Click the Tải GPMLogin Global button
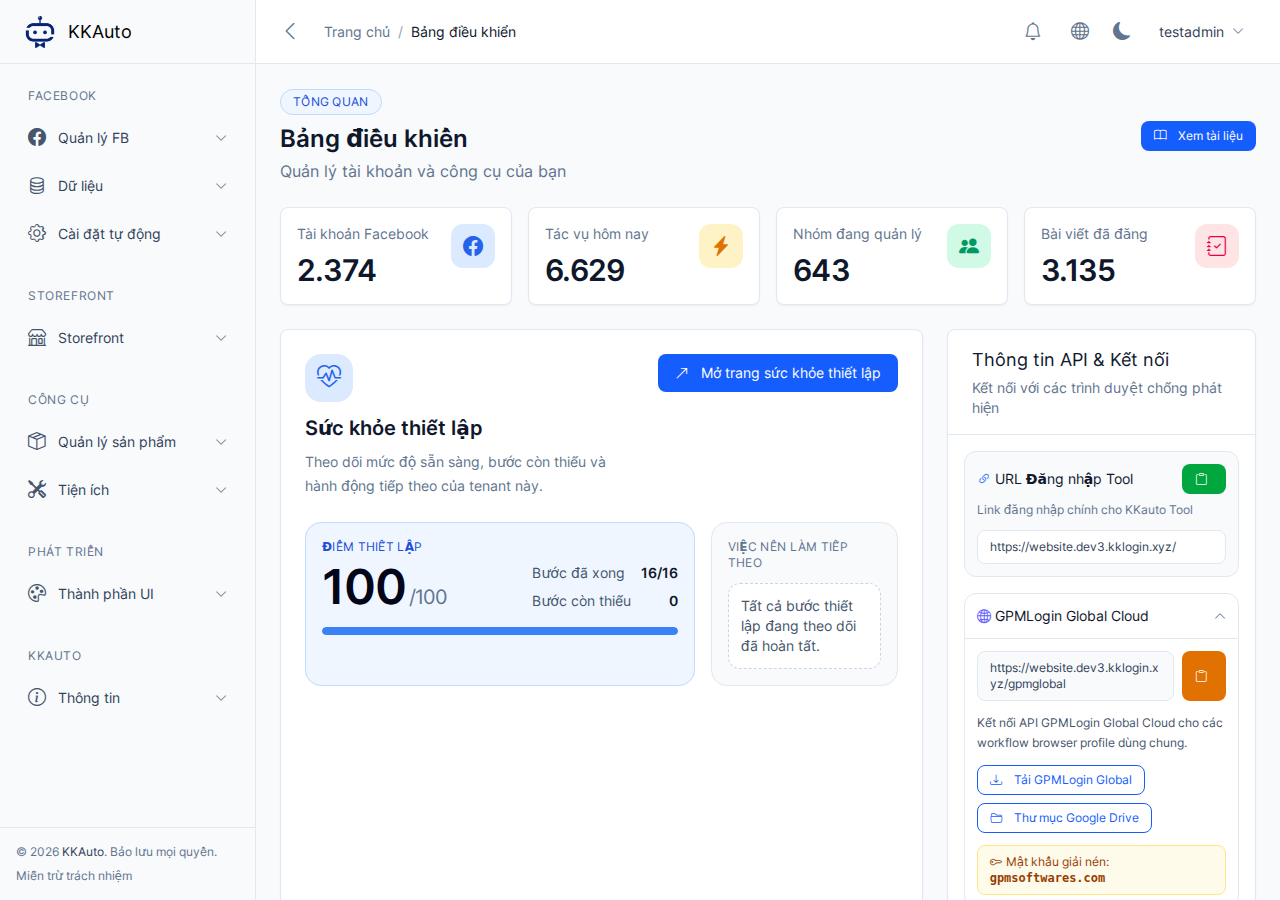The width and height of the screenshot is (1280, 900). tap(1061, 780)
